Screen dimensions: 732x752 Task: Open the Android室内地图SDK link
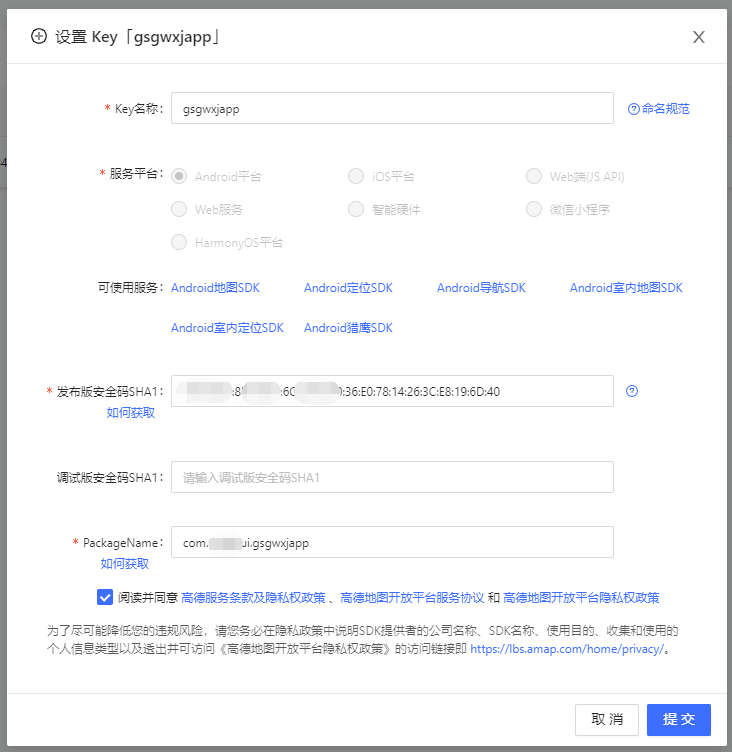[x=626, y=288]
